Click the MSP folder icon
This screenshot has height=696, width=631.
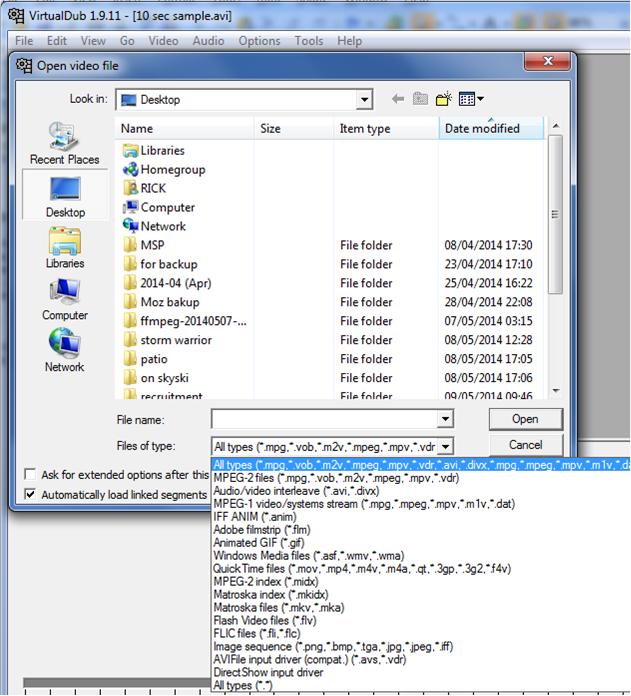coord(130,245)
